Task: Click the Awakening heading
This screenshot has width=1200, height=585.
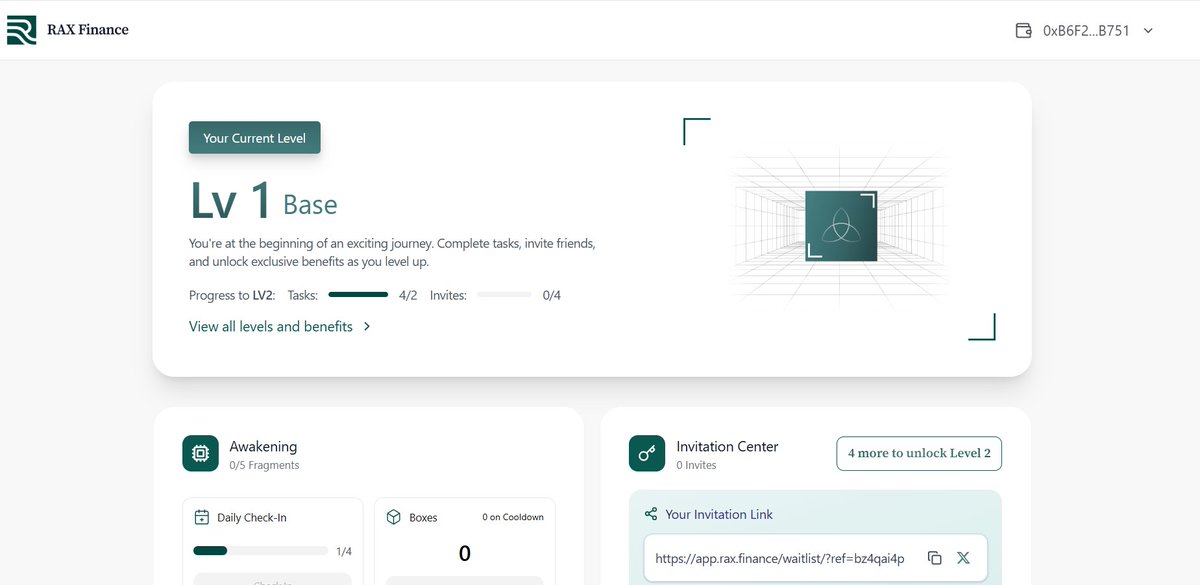Action: (x=263, y=446)
